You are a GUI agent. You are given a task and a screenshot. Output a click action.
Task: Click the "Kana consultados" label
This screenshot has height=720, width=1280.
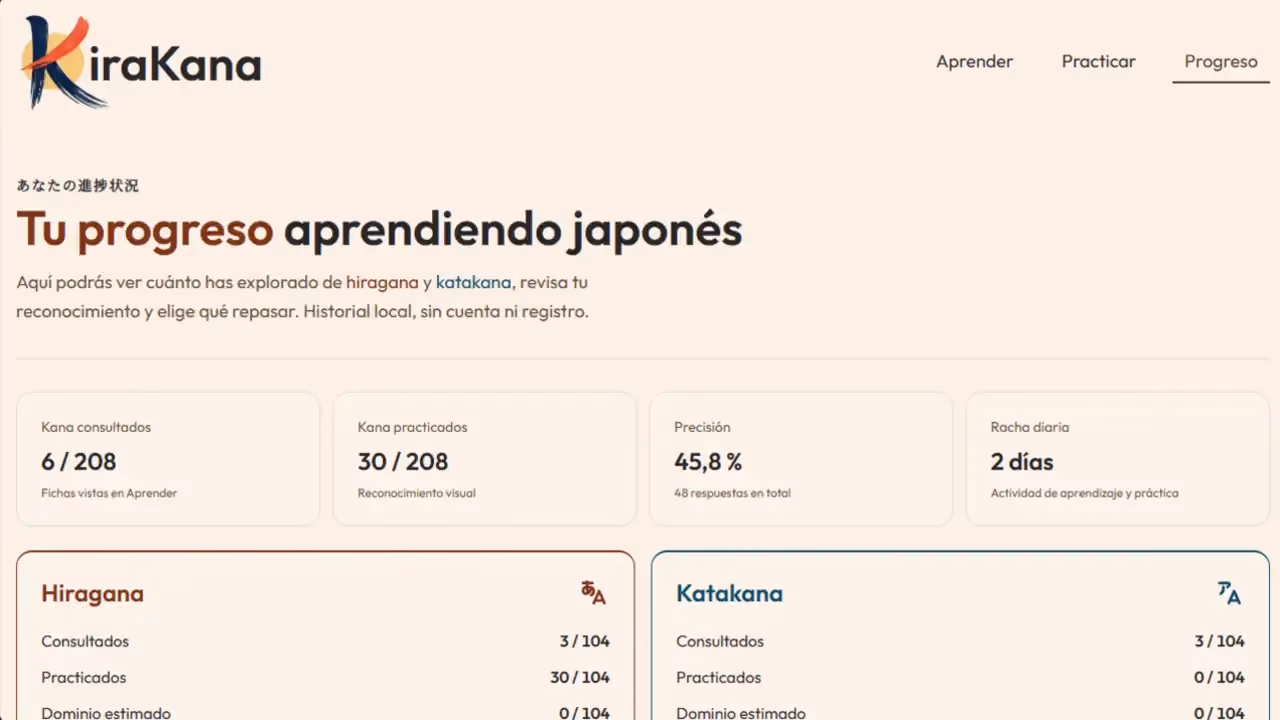96,427
